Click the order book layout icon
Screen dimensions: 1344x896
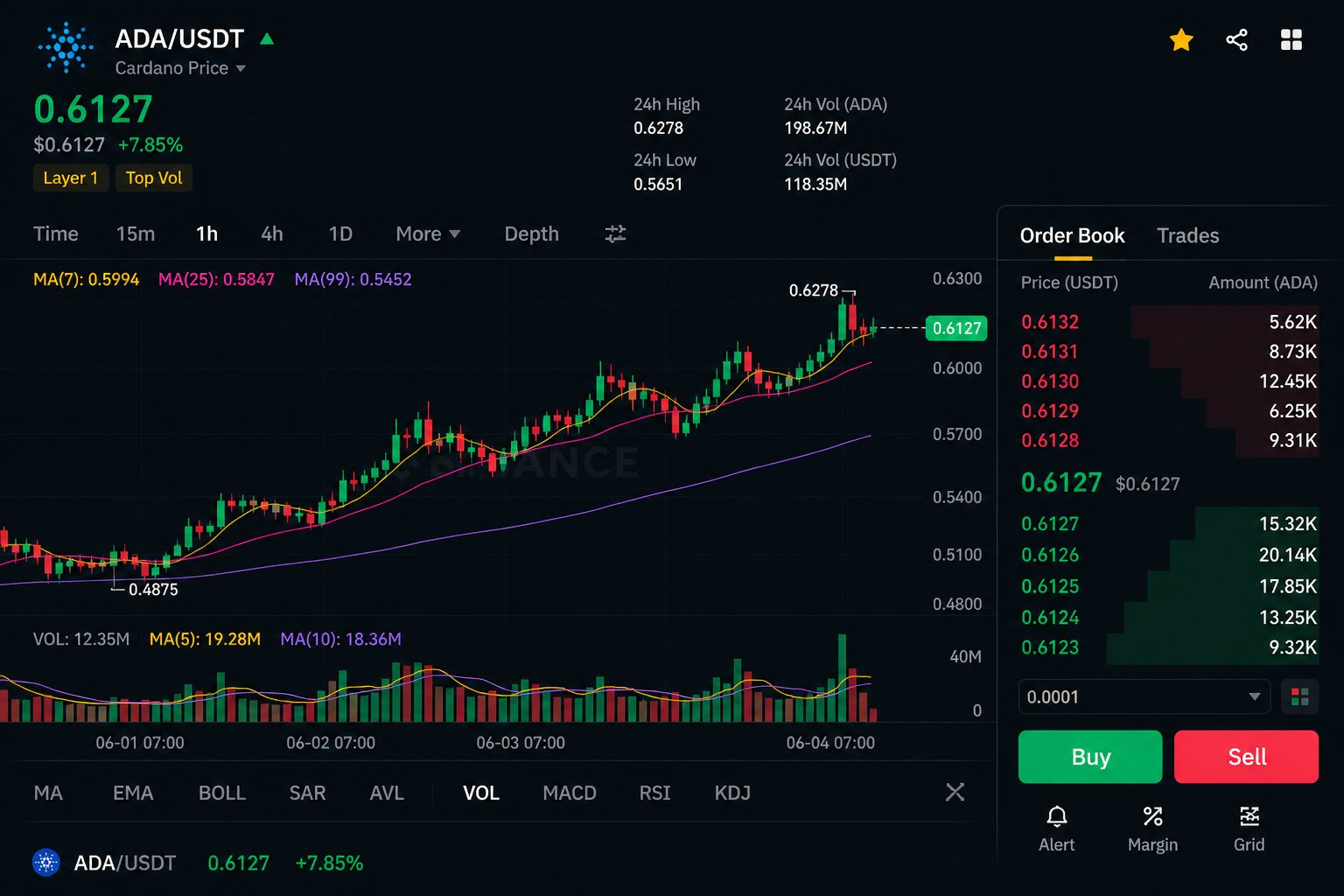[1299, 697]
